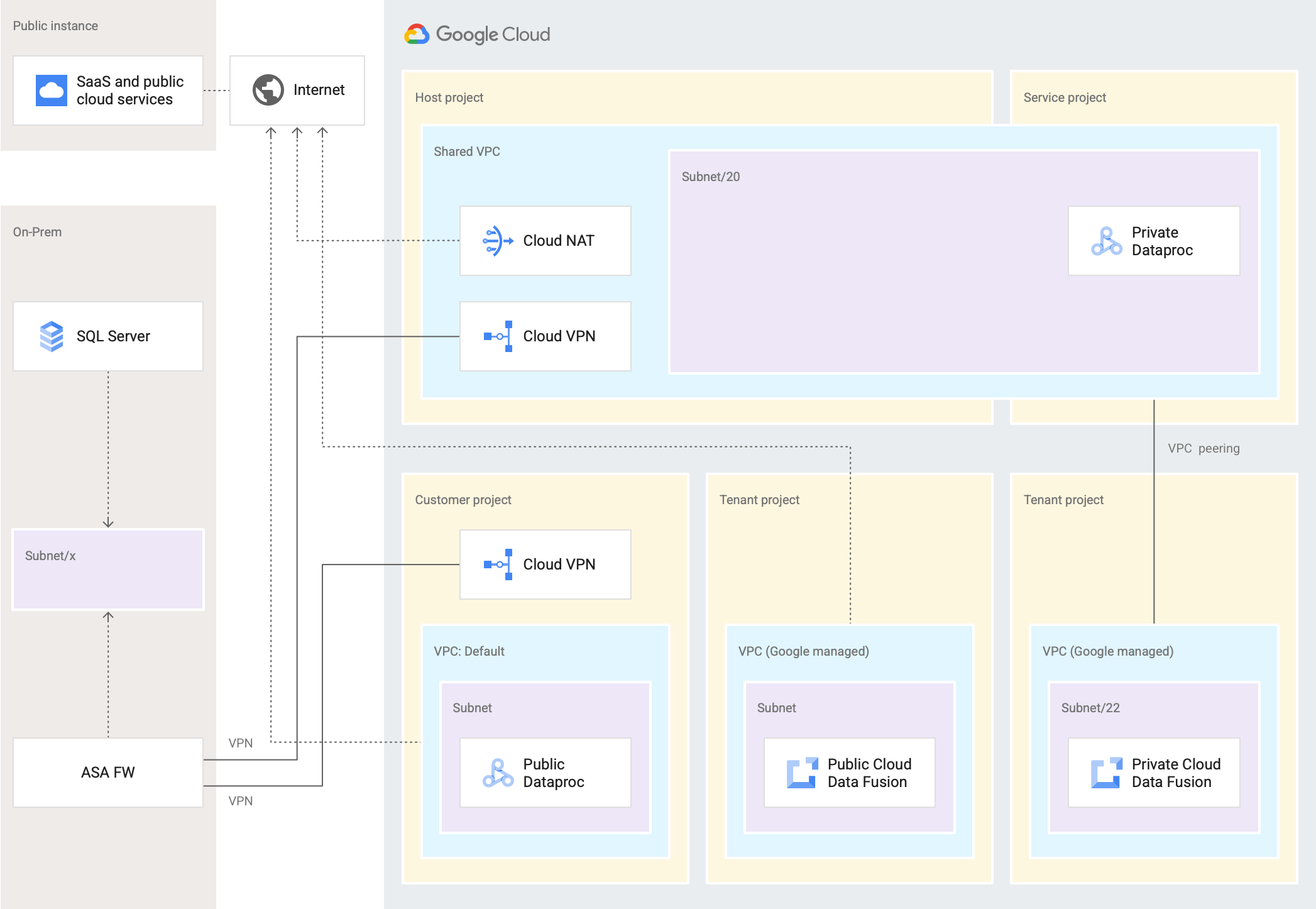Click the 'VPC peering' label
The width and height of the screenshot is (1316, 909).
[x=1204, y=448]
